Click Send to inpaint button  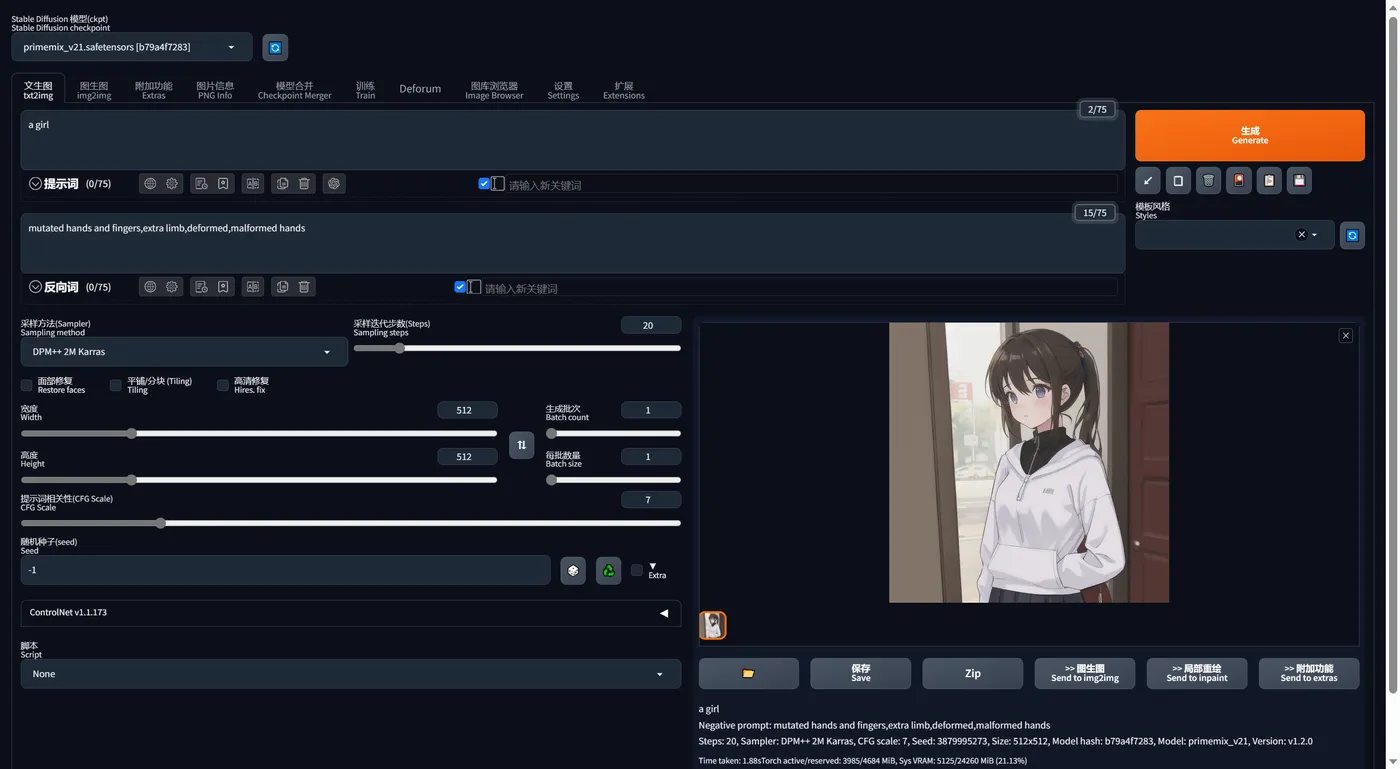click(x=1197, y=674)
